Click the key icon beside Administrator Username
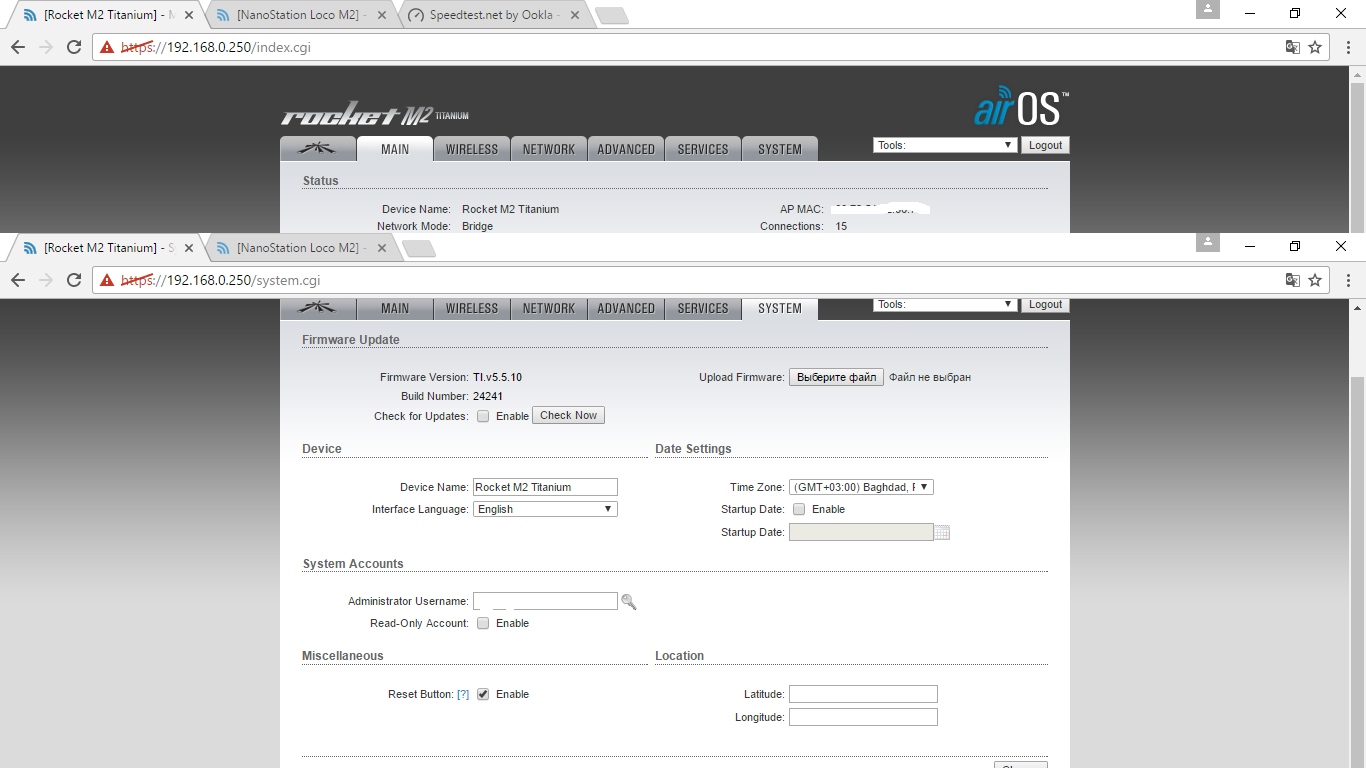1366x768 pixels. point(629,601)
